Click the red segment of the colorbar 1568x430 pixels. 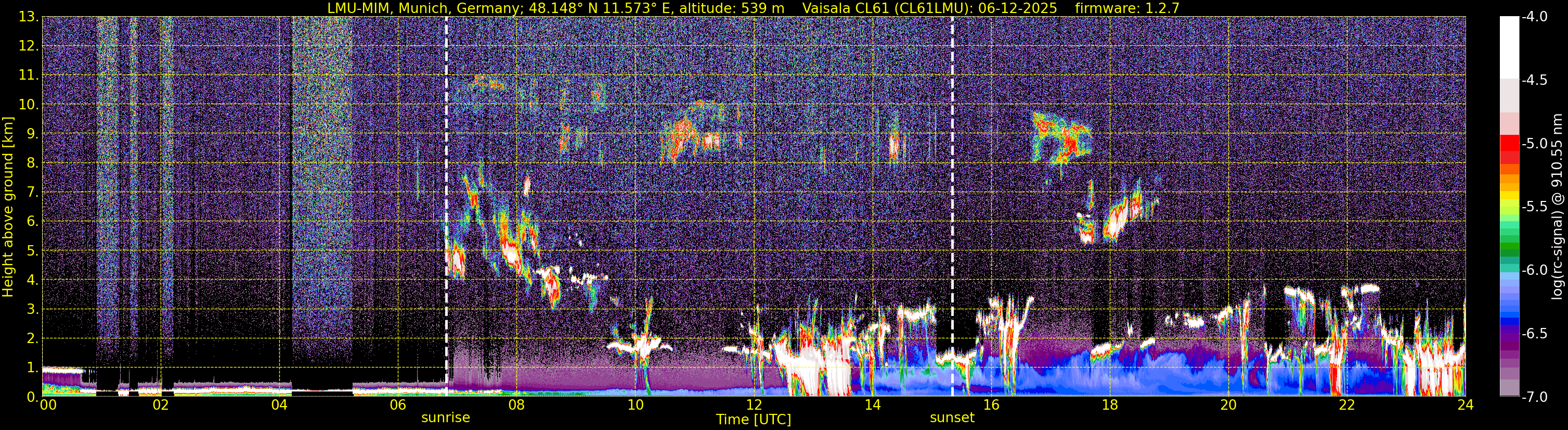coord(1509,143)
